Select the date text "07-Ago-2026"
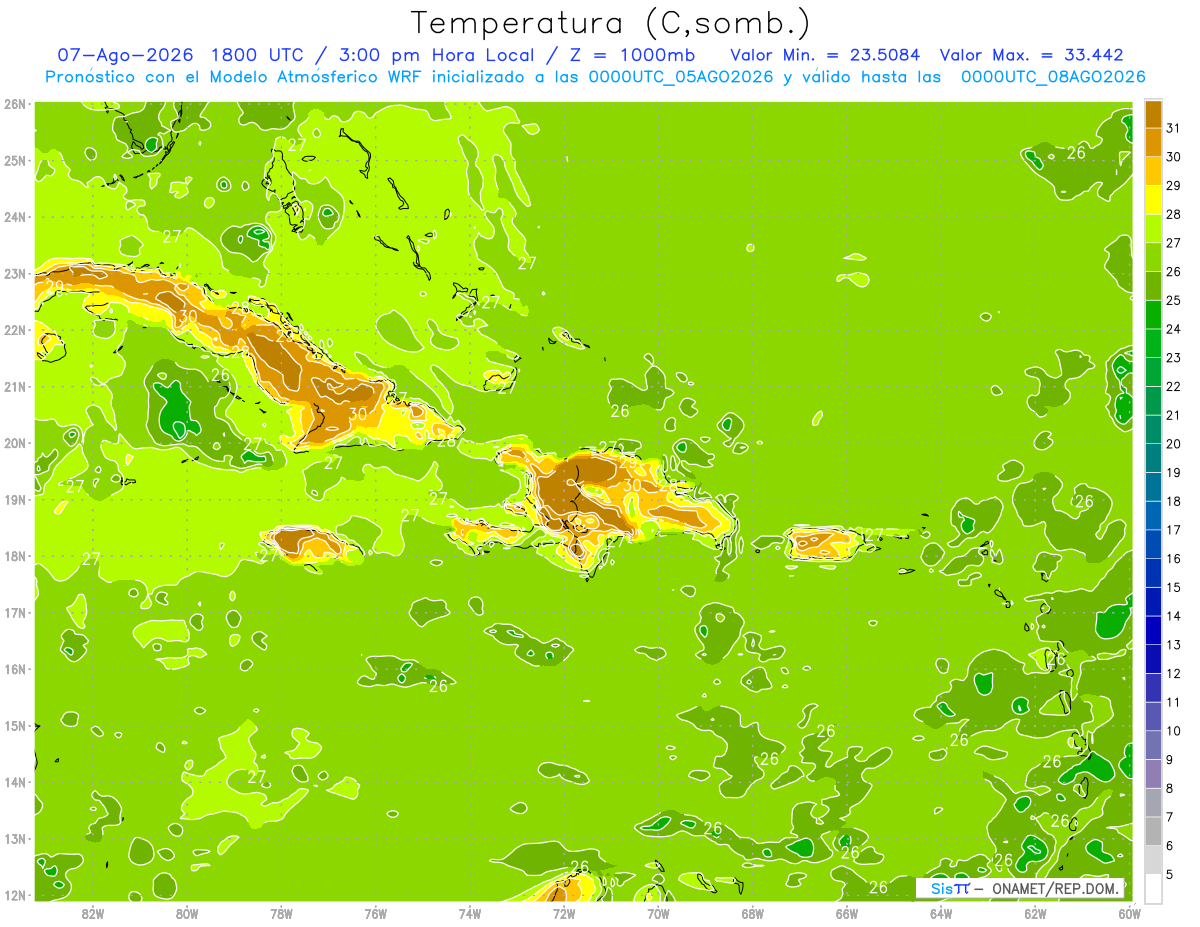This screenshot has width=1200, height=927. pyautogui.click(x=126, y=55)
